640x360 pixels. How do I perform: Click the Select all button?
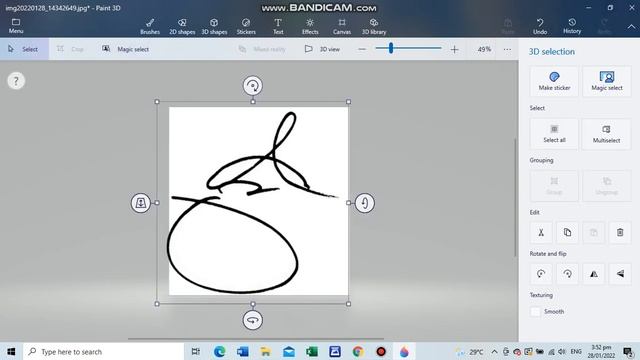(x=554, y=134)
